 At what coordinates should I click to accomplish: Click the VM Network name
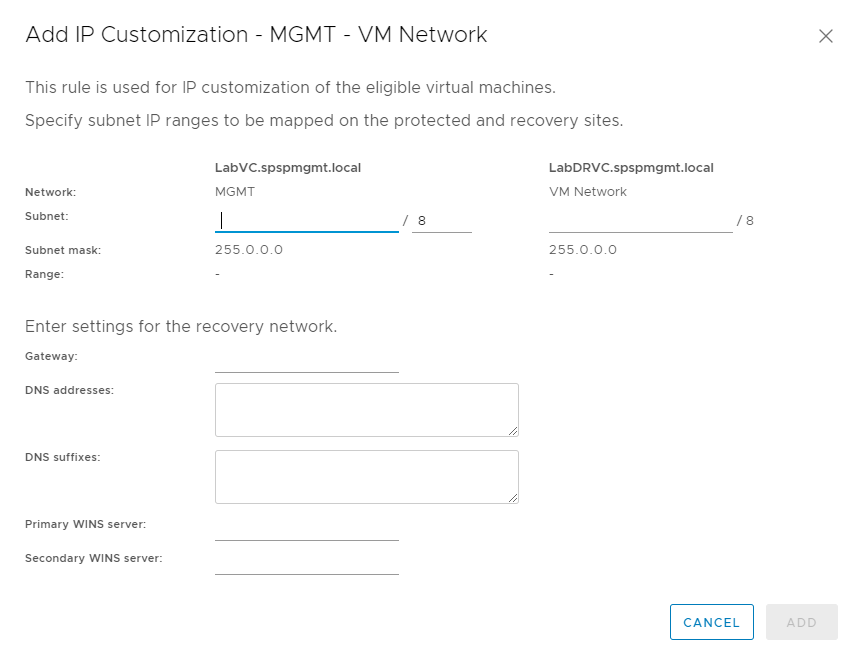click(588, 192)
